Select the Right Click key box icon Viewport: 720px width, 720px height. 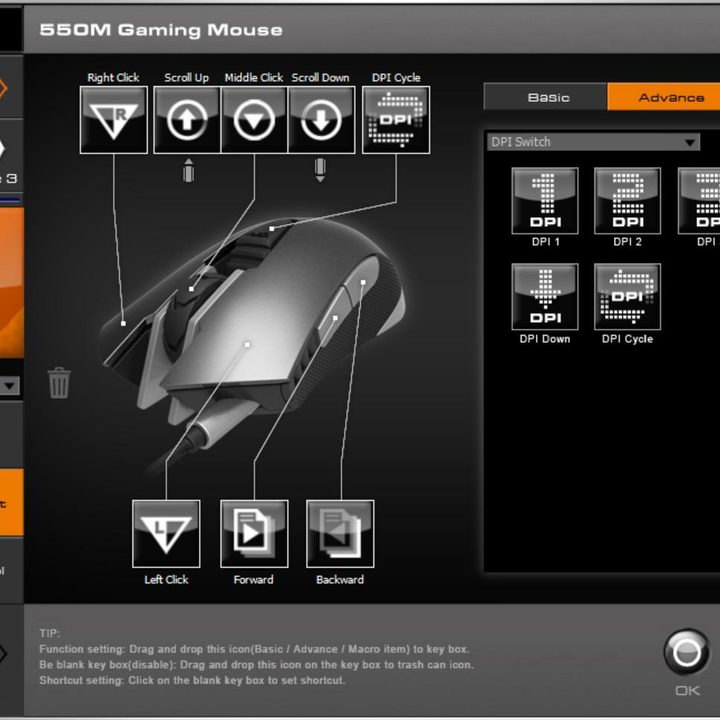point(113,120)
